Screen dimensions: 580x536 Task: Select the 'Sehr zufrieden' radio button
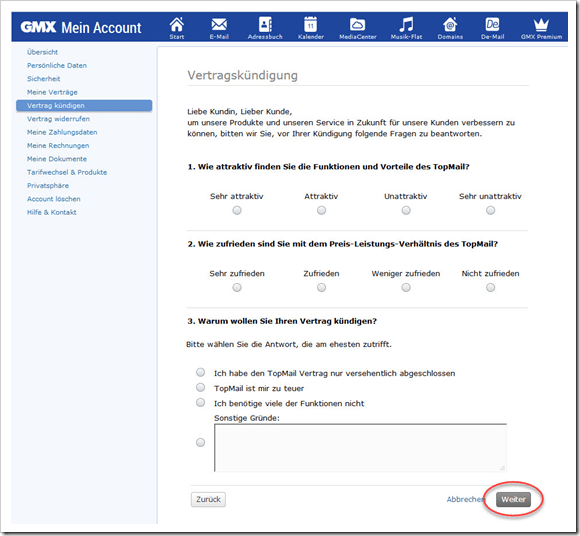[x=237, y=287]
